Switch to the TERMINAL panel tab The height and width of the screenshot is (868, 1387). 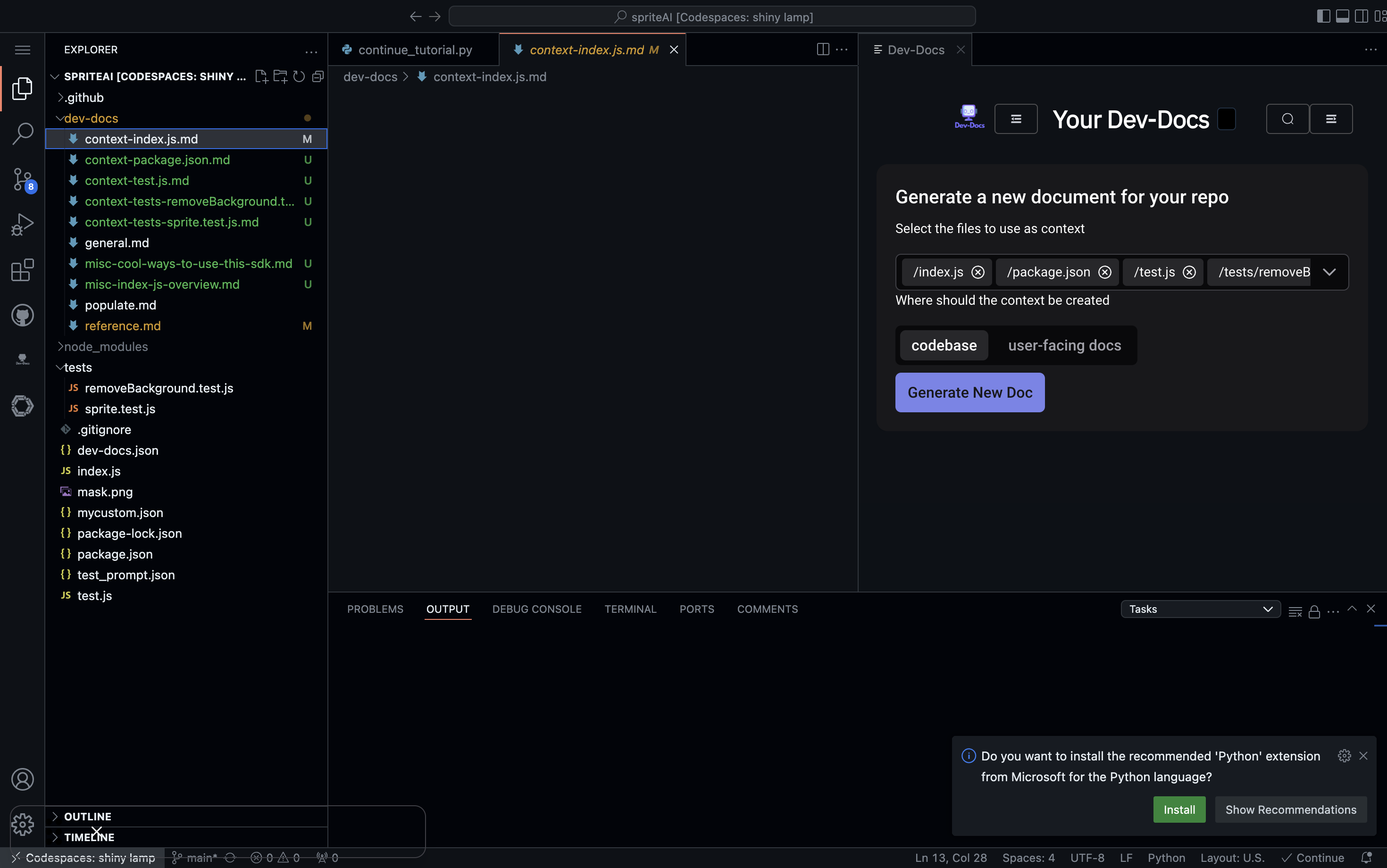click(630, 609)
